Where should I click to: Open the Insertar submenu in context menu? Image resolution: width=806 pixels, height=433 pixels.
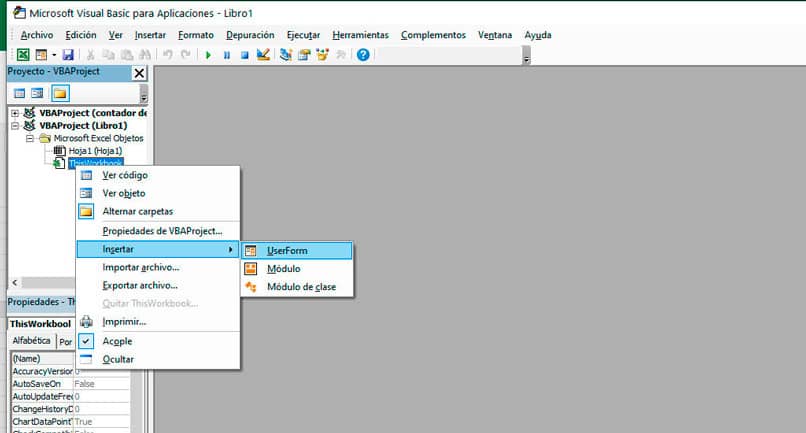tap(158, 249)
